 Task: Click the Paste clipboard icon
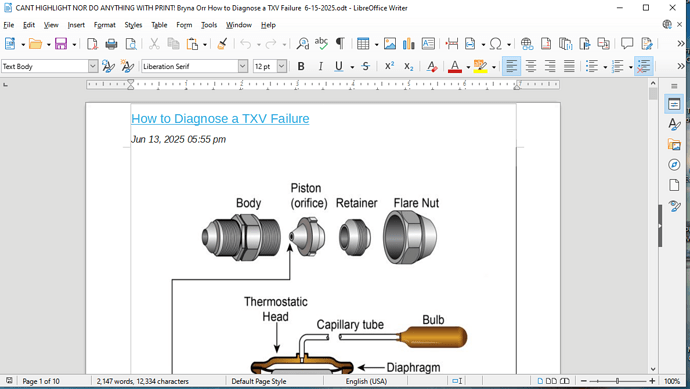point(192,44)
